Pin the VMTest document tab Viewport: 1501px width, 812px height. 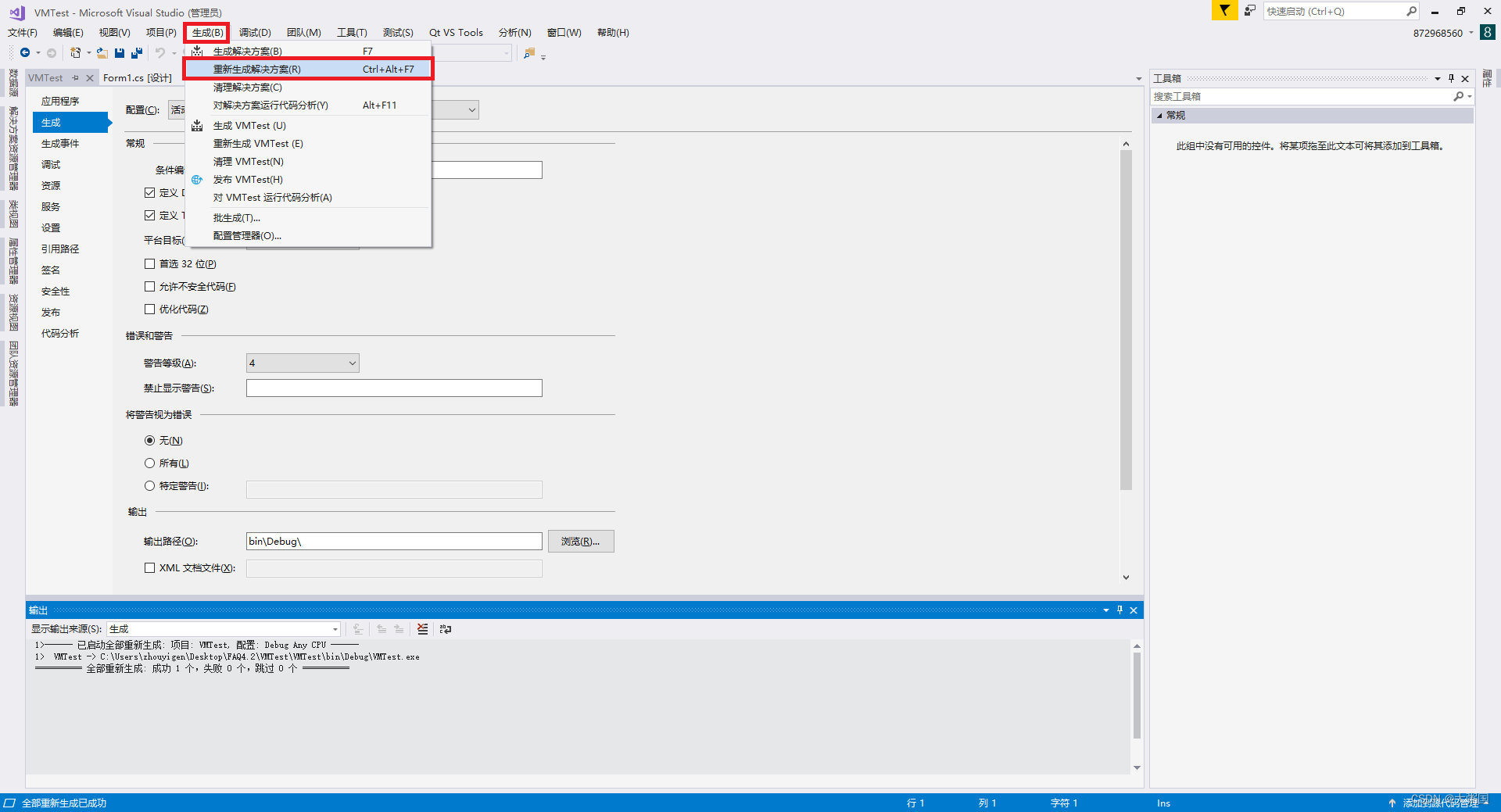pyautogui.click(x=76, y=77)
